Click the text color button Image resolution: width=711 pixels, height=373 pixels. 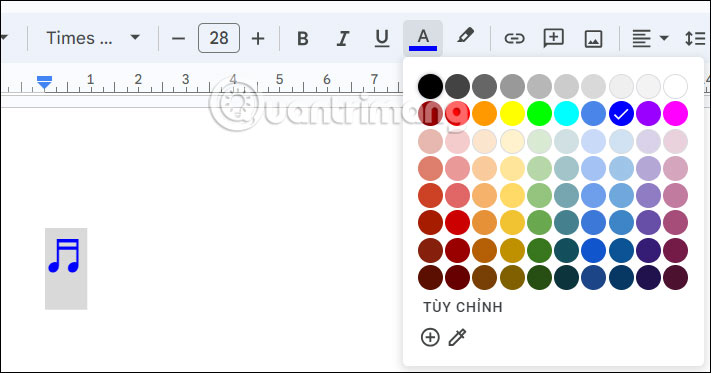423,39
